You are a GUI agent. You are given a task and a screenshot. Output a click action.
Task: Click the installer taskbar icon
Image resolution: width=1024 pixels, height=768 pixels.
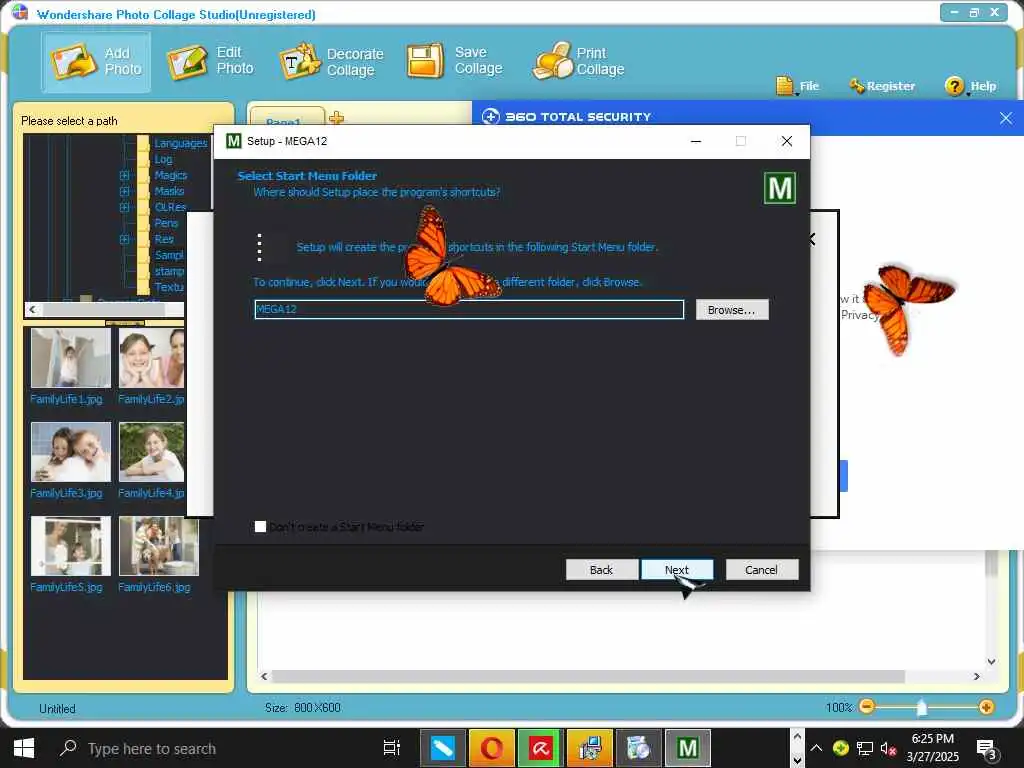point(590,748)
